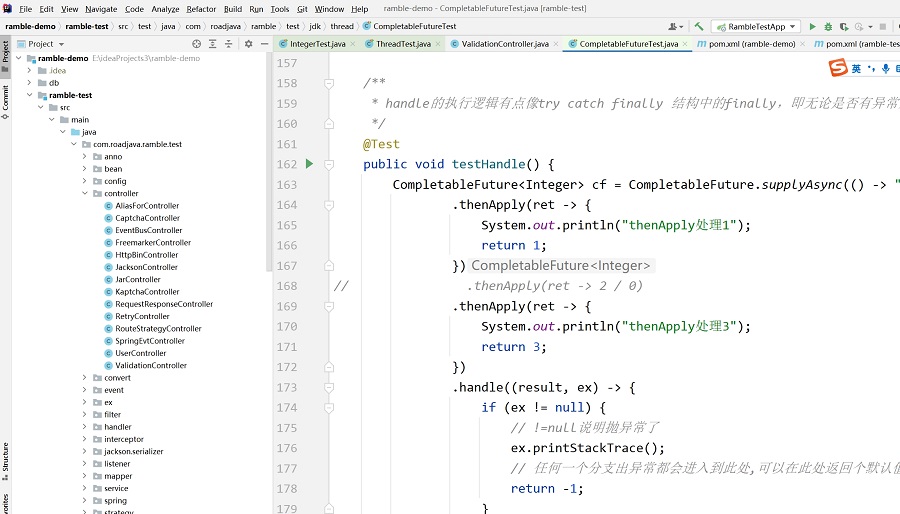This screenshot has height=514, width=900.
Task: Run testHandle via the gutter play icon
Action: (x=309, y=164)
